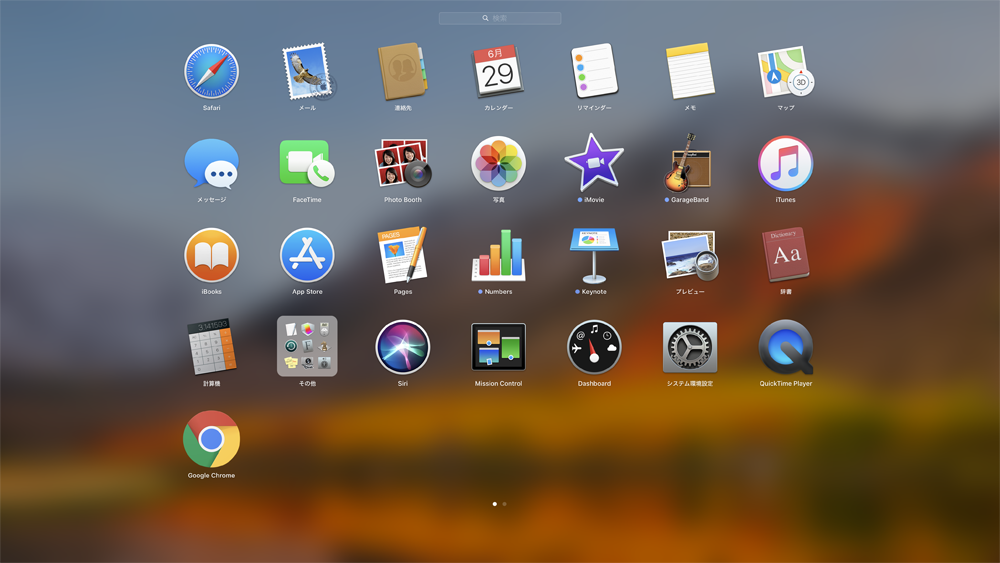Open the Preview app
1000x563 pixels.
point(690,256)
